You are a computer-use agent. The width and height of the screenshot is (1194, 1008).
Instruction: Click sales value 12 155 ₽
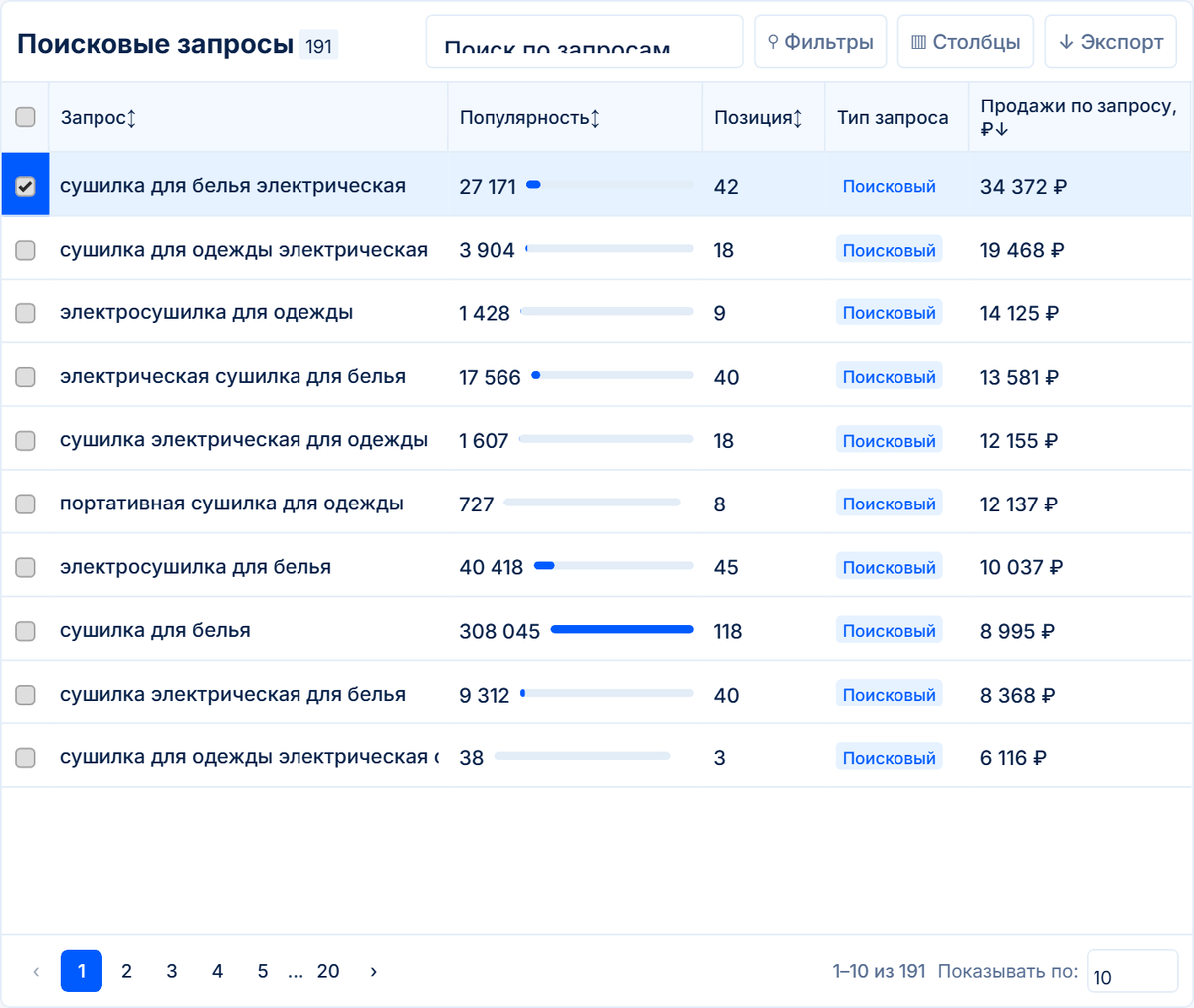pos(1019,441)
